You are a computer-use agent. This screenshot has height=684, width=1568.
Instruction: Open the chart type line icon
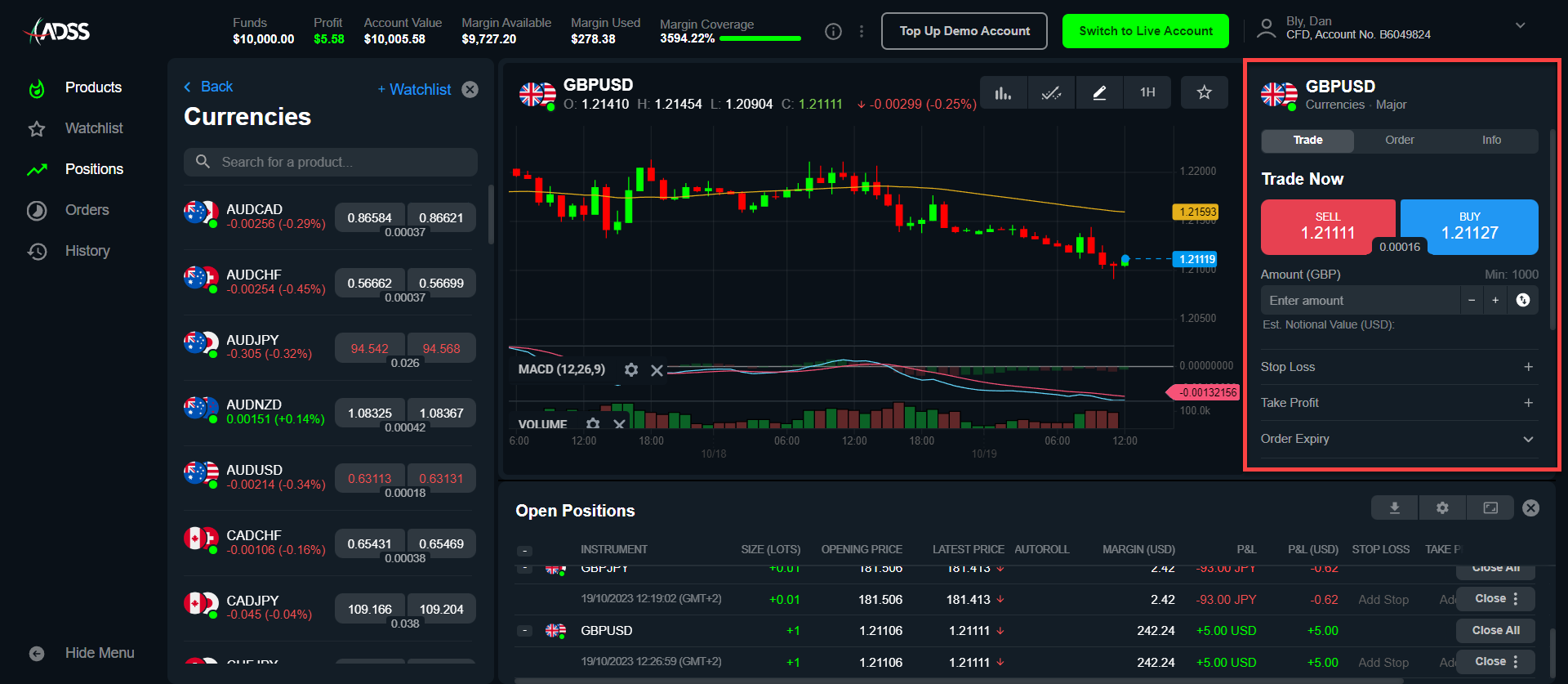tap(1051, 93)
